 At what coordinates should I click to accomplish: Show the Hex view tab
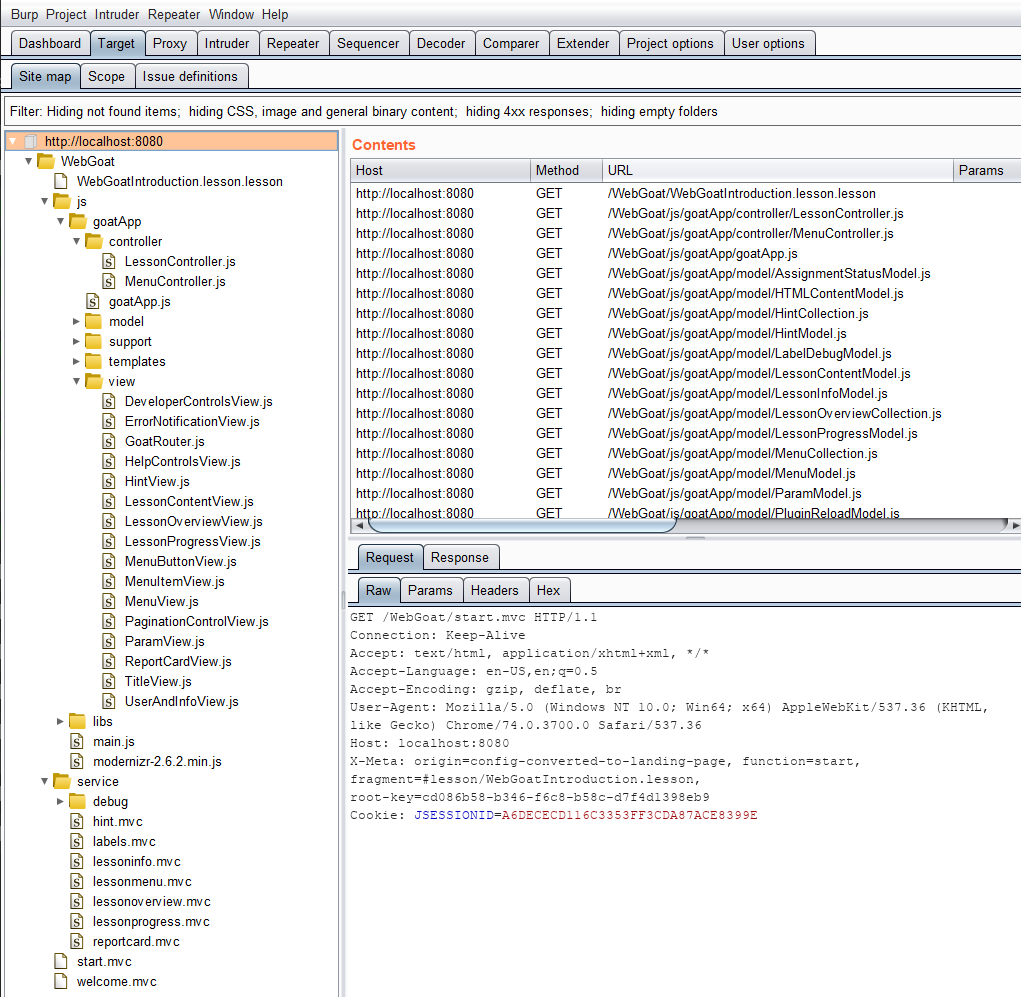[548, 591]
